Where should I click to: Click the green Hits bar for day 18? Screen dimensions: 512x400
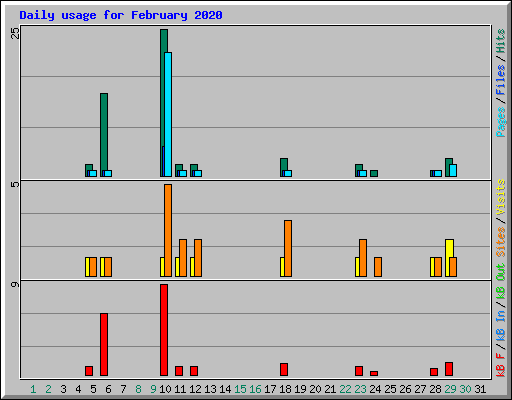284,167
